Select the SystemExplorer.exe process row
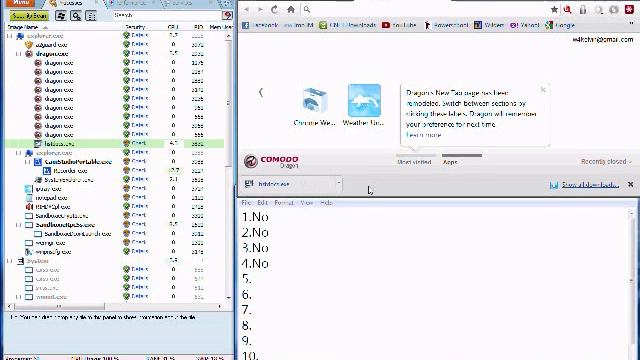Screen dimensions: 640x360 coord(114,180)
